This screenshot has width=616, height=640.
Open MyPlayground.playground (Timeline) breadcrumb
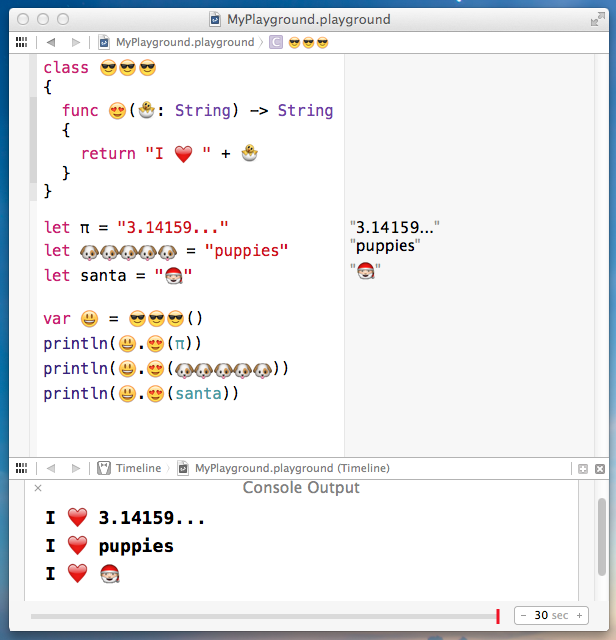[x=292, y=468]
